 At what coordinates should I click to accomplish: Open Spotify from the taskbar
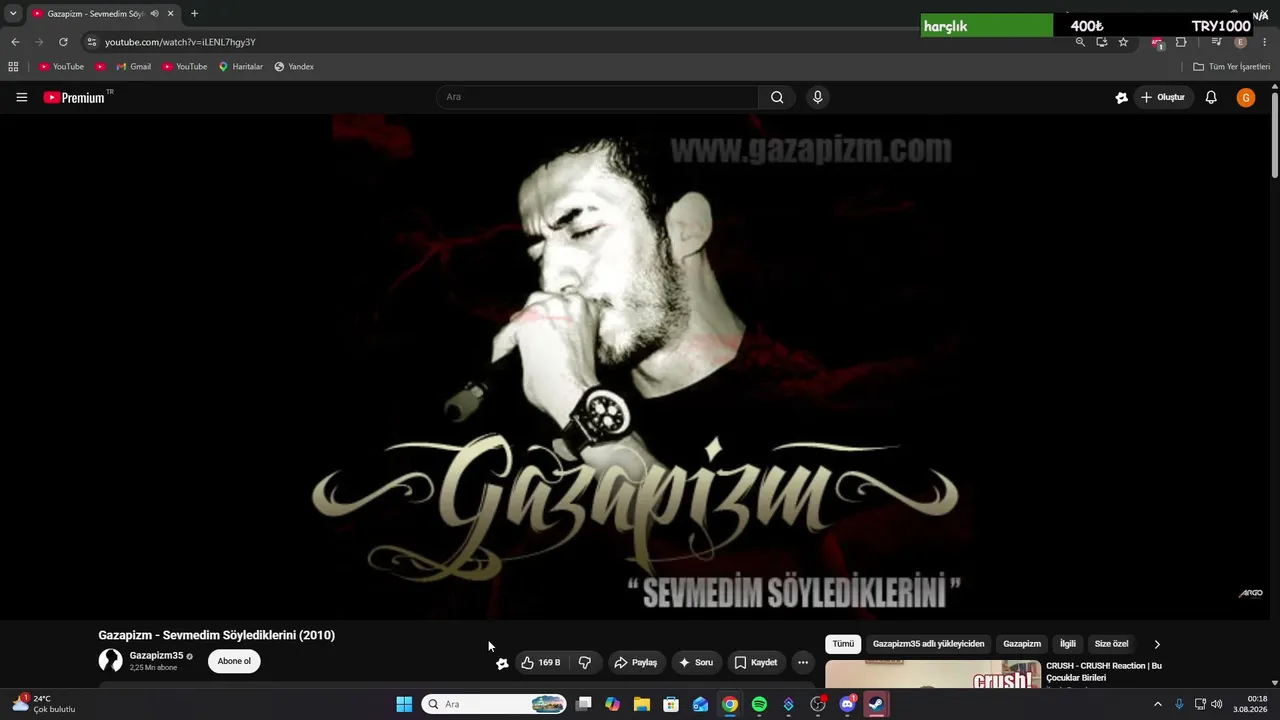tap(759, 704)
